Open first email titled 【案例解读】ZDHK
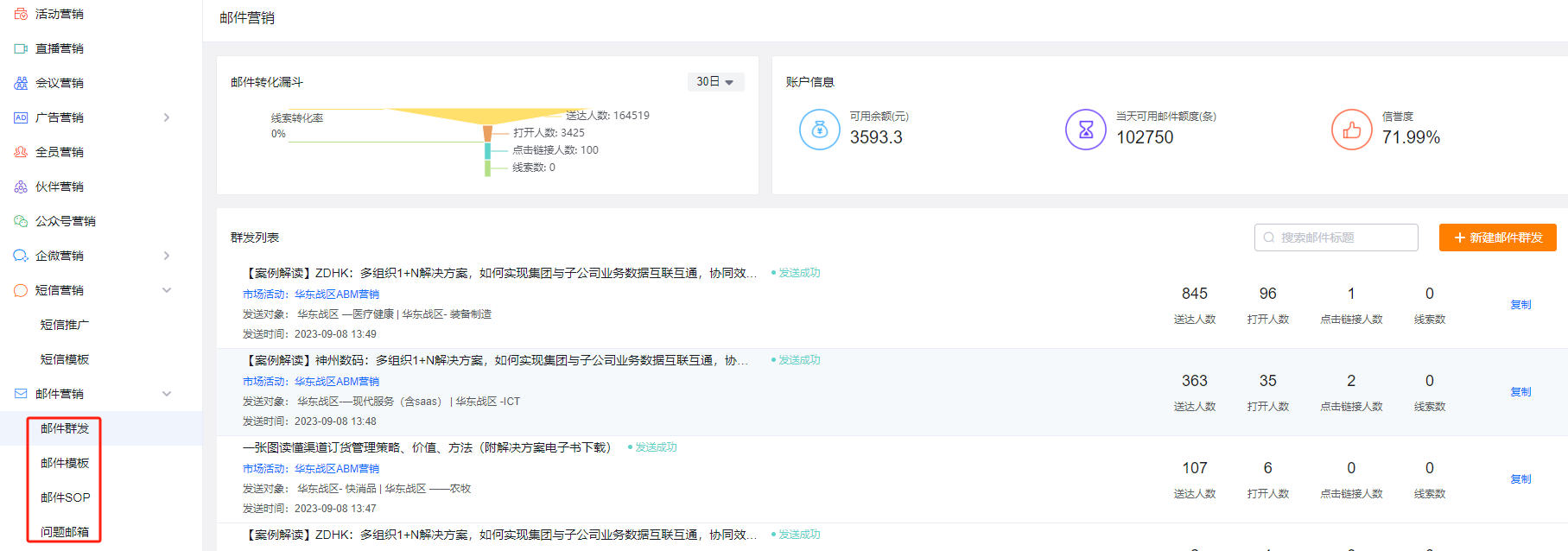1568x551 pixels. coord(500,273)
